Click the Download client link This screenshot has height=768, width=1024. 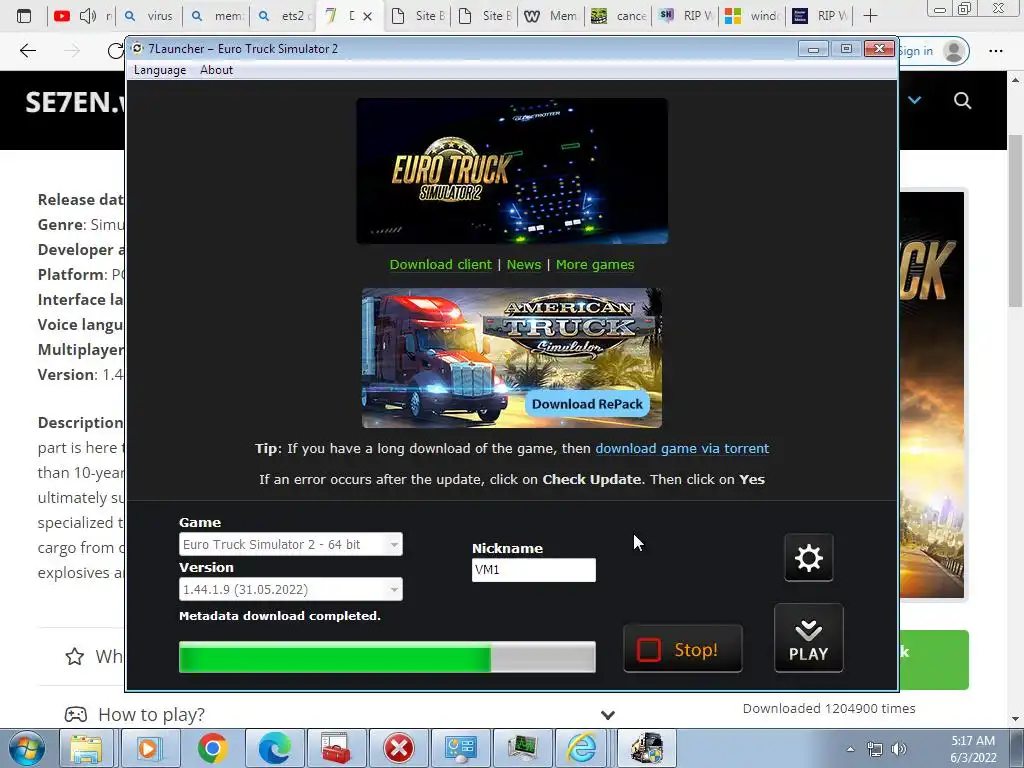(441, 264)
